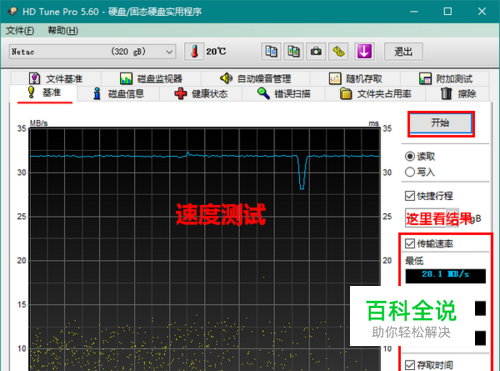Screen dimensions: 500x371
Task: Start the benchmark with 开始 button
Action: [x=441, y=123]
